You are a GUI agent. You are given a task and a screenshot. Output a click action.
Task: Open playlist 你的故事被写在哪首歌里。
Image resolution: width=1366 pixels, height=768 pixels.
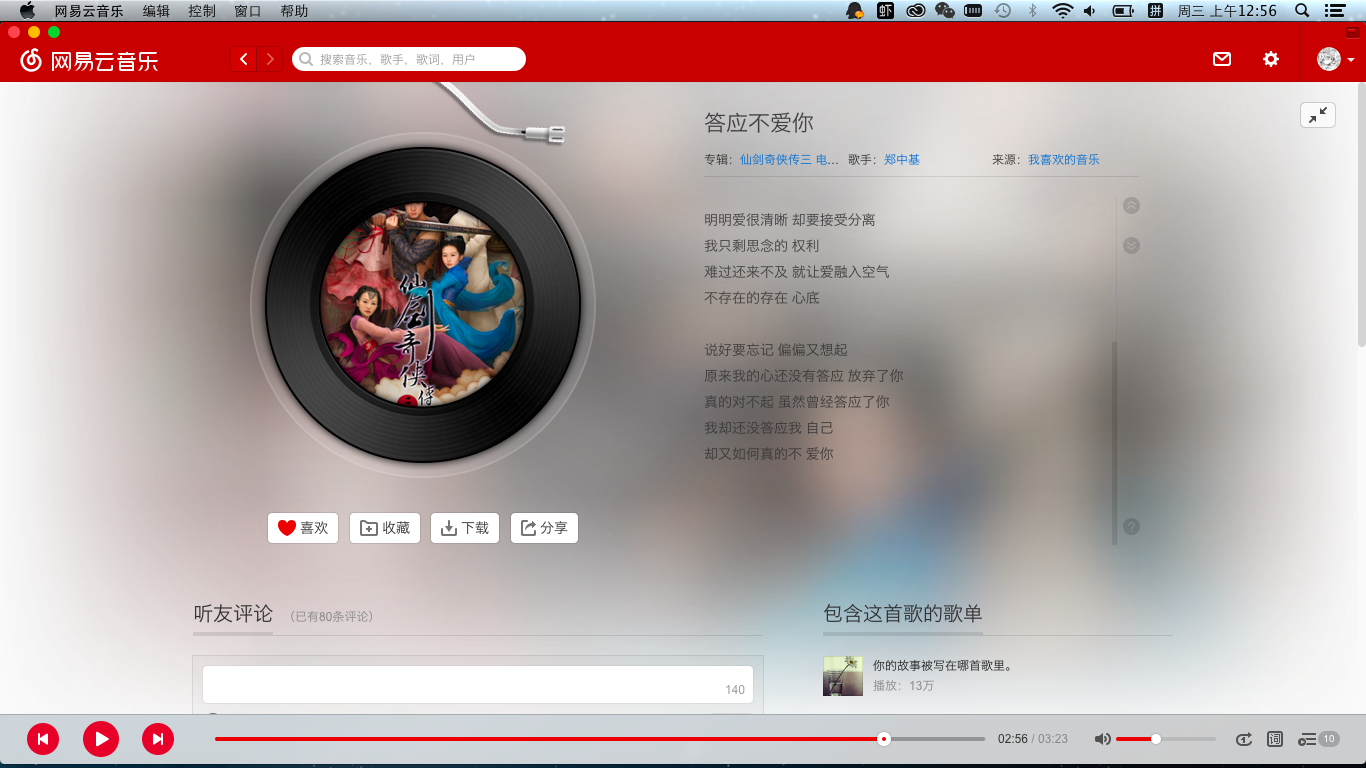(943, 665)
